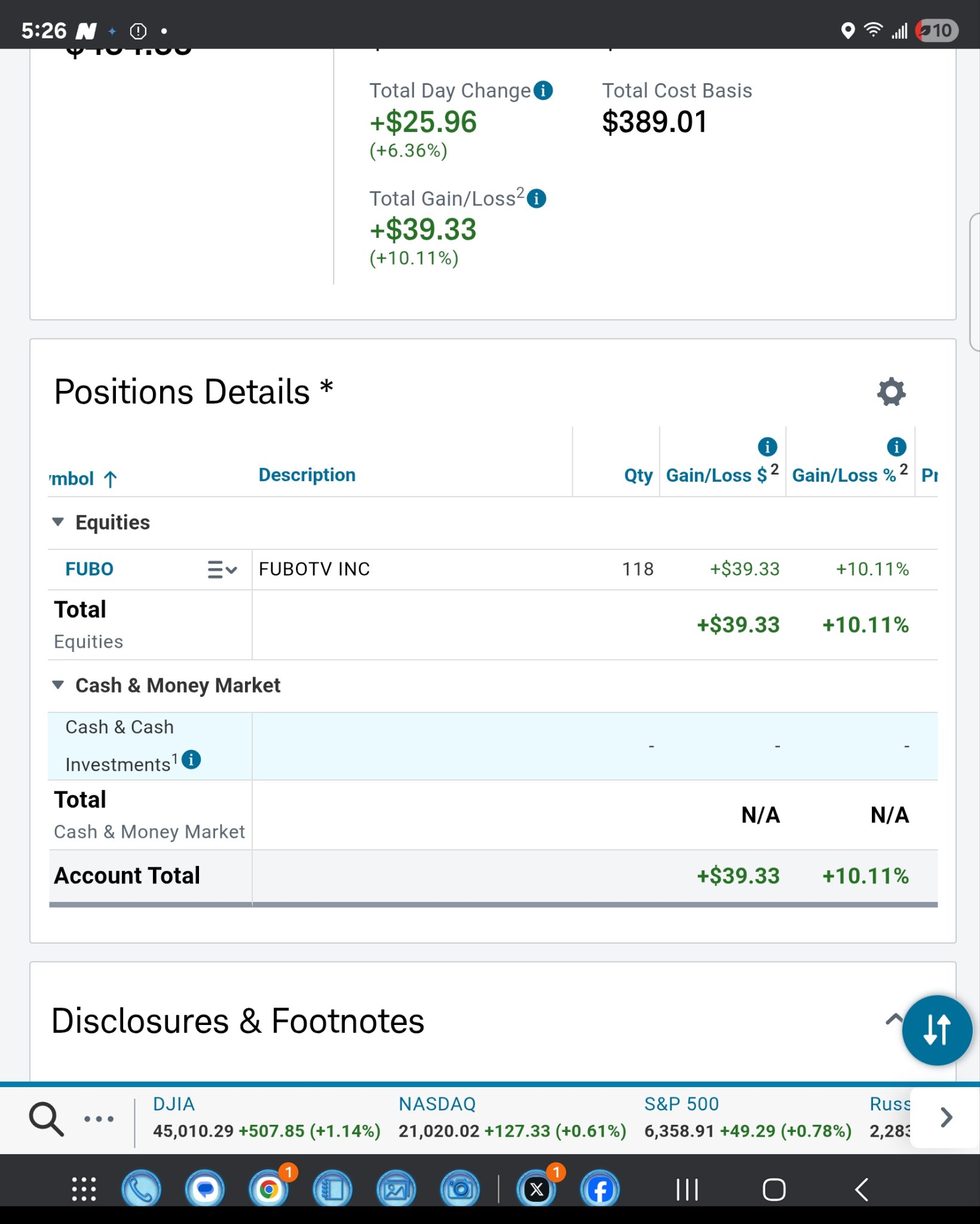The height and width of the screenshot is (1224, 980).
Task: Sort by Symbol column header
Action: pyautogui.click(x=82, y=479)
